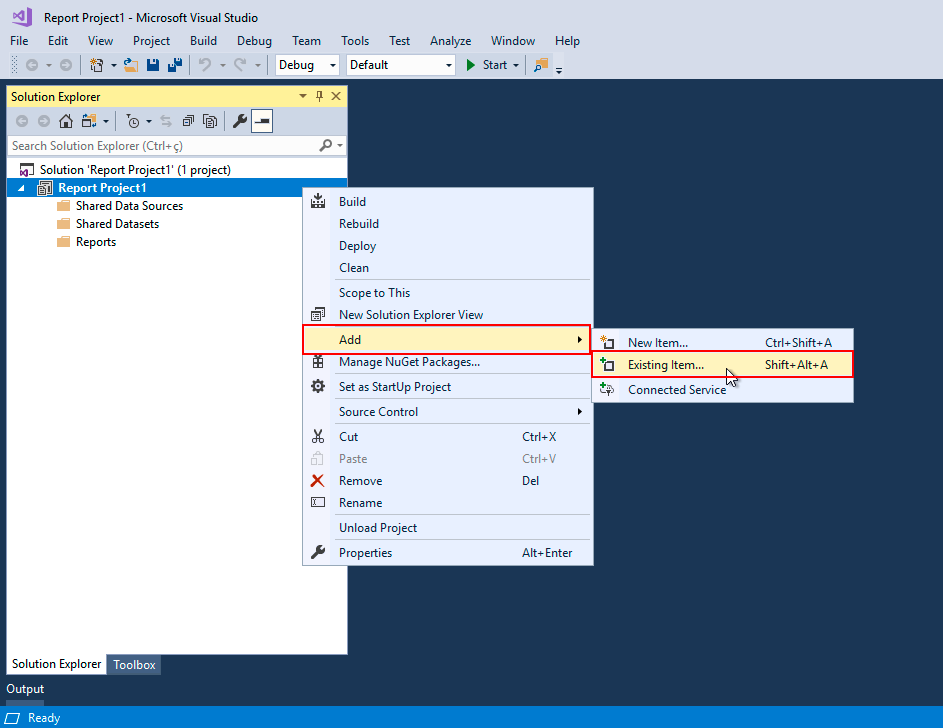Click Solution Explorer back arrow icon
Screen dimensions: 943x728
(22, 121)
